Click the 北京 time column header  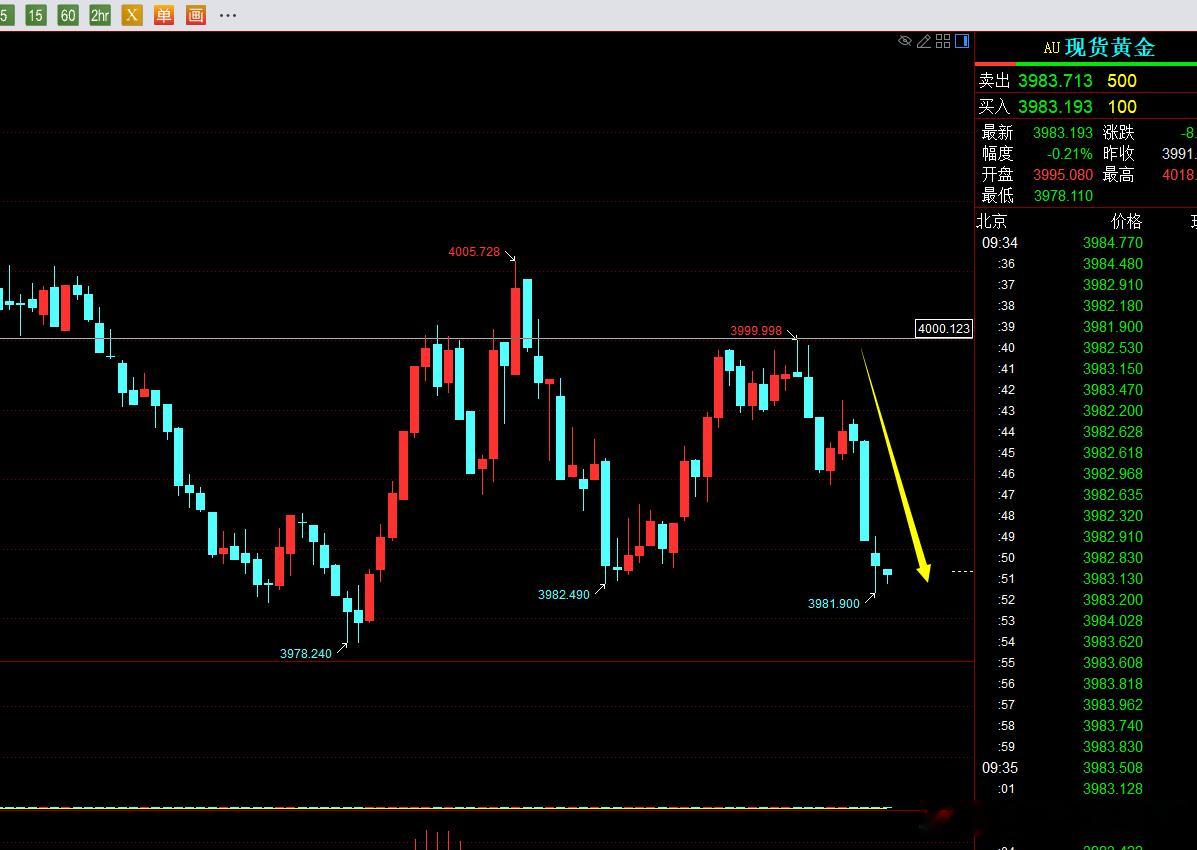click(992, 221)
